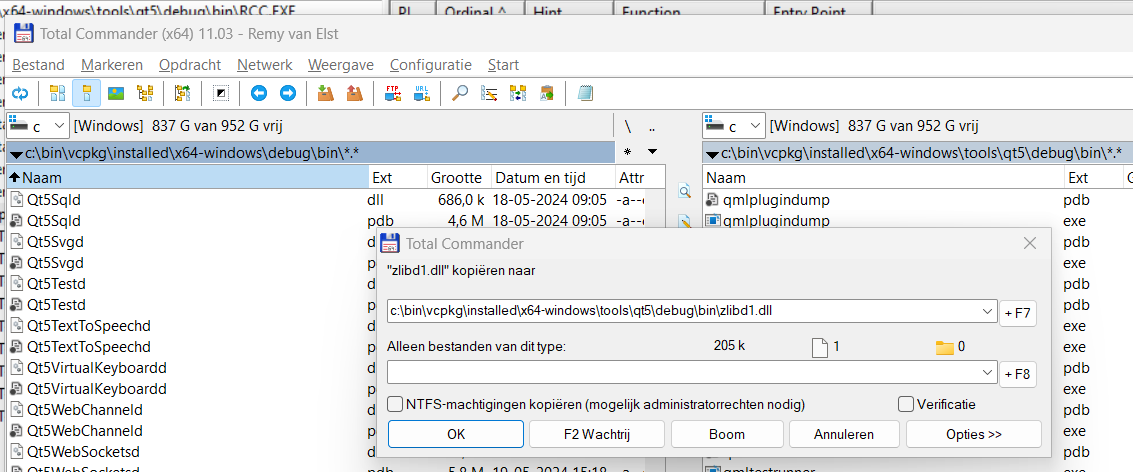This screenshot has width=1133, height=472.
Task: Click the branch view toolbar icon
Action: (x=182, y=93)
